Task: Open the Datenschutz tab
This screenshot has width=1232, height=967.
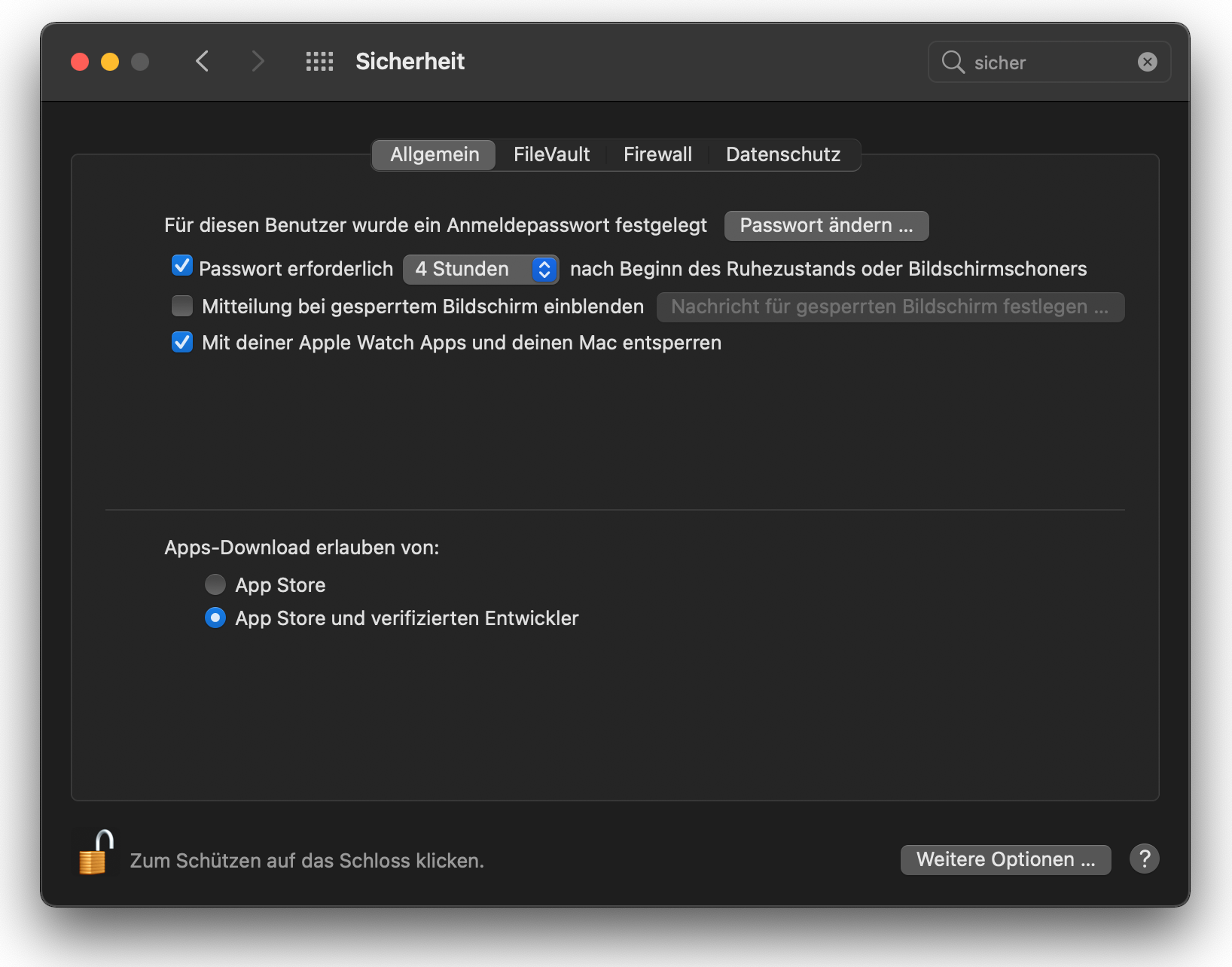Action: point(783,154)
